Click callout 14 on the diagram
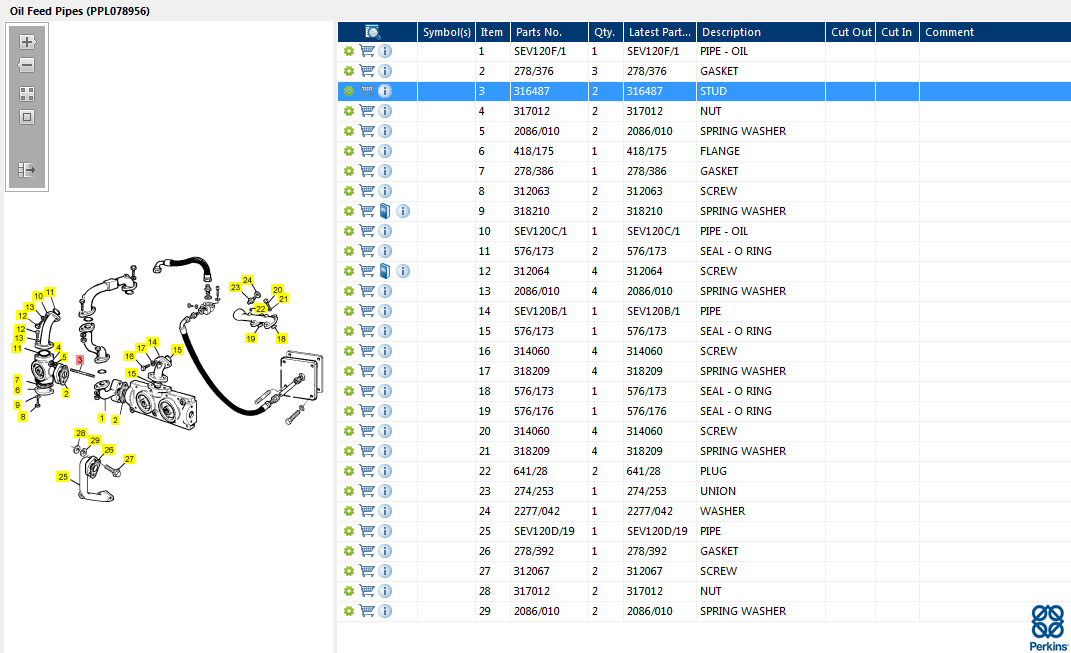 (x=152, y=342)
